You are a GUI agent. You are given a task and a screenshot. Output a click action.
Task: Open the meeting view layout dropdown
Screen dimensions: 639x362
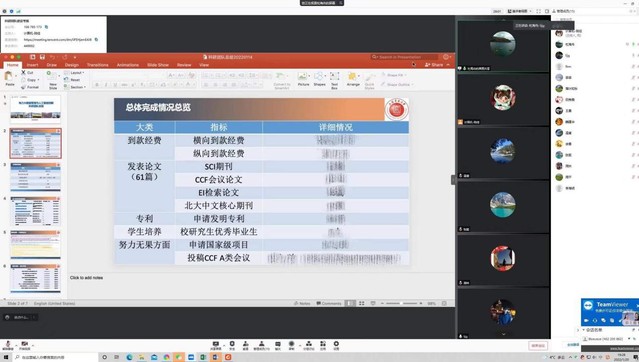coord(520,11)
